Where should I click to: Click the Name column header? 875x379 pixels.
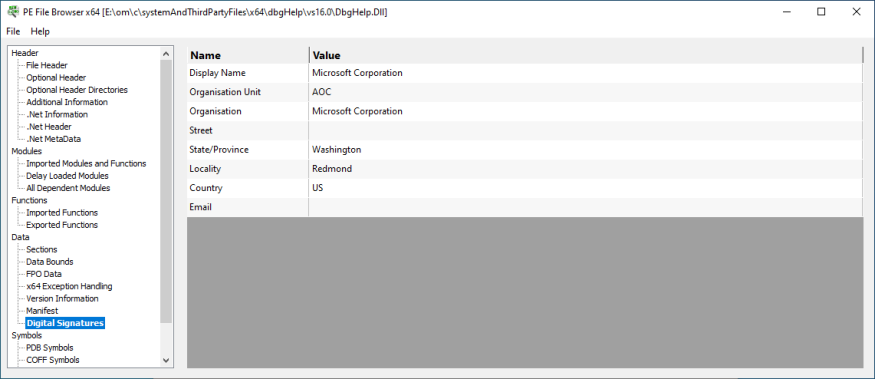pos(248,55)
